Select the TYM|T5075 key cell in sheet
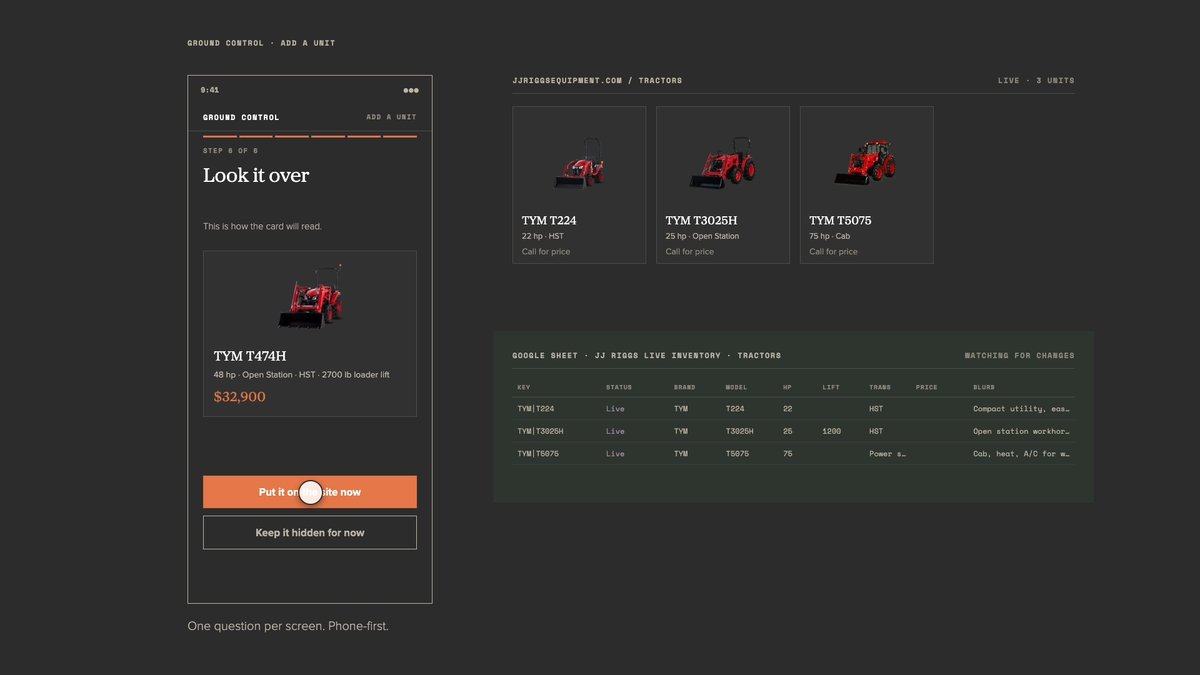 pos(538,454)
